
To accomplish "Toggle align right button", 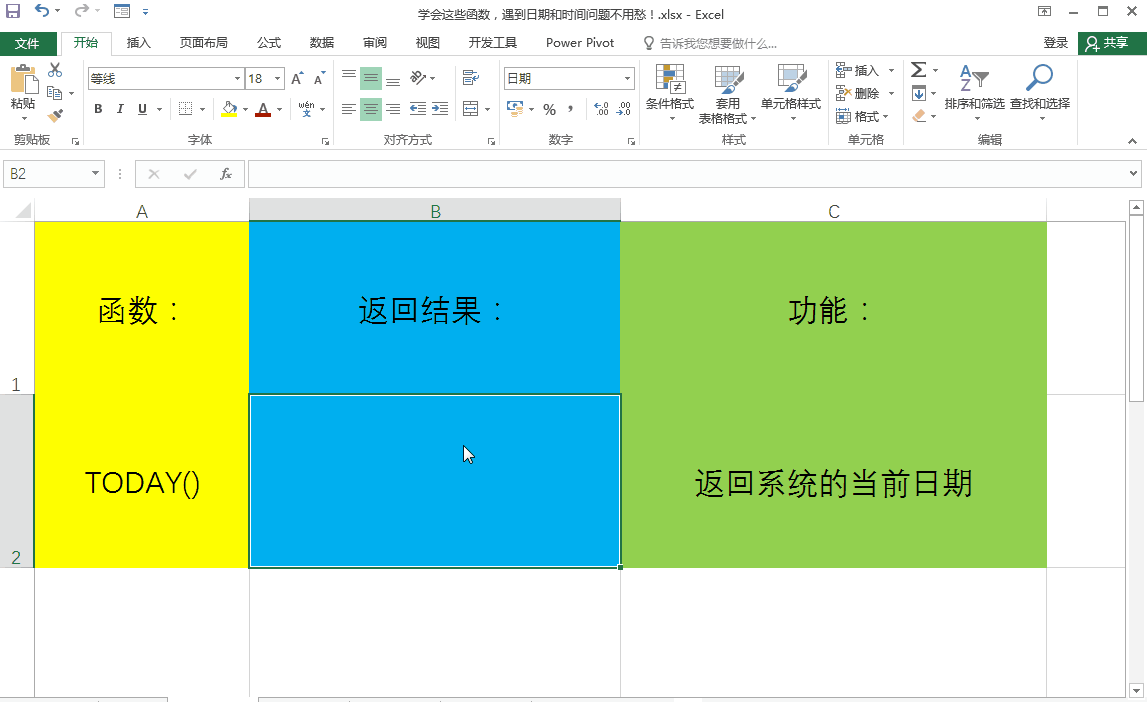I will click(x=393, y=109).
